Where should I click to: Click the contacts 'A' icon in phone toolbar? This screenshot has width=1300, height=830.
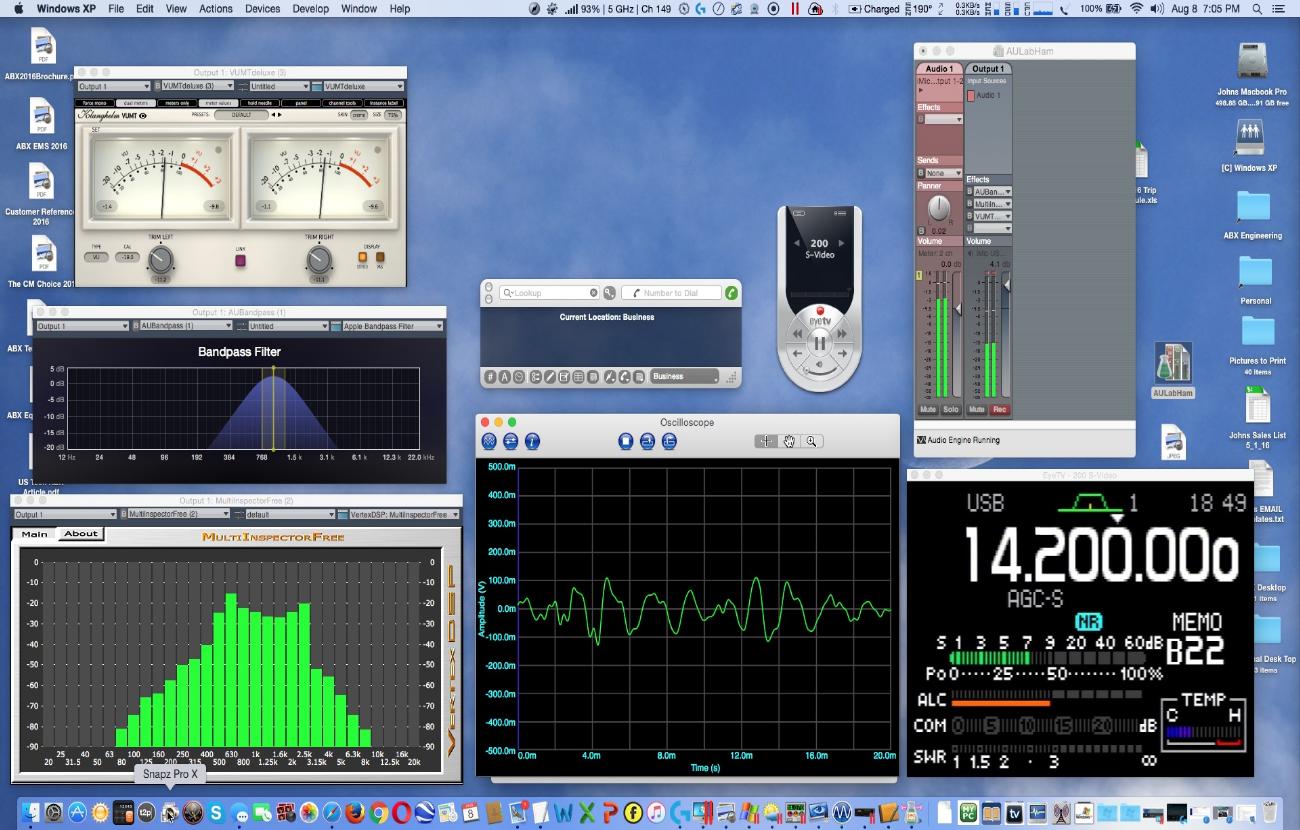tap(503, 377)
